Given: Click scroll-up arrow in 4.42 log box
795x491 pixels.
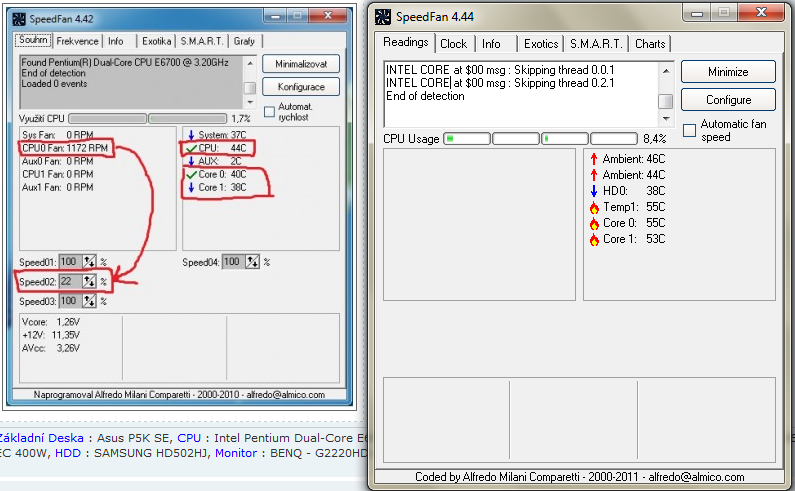Looking at the screenshot, I should tap(250, 63).
